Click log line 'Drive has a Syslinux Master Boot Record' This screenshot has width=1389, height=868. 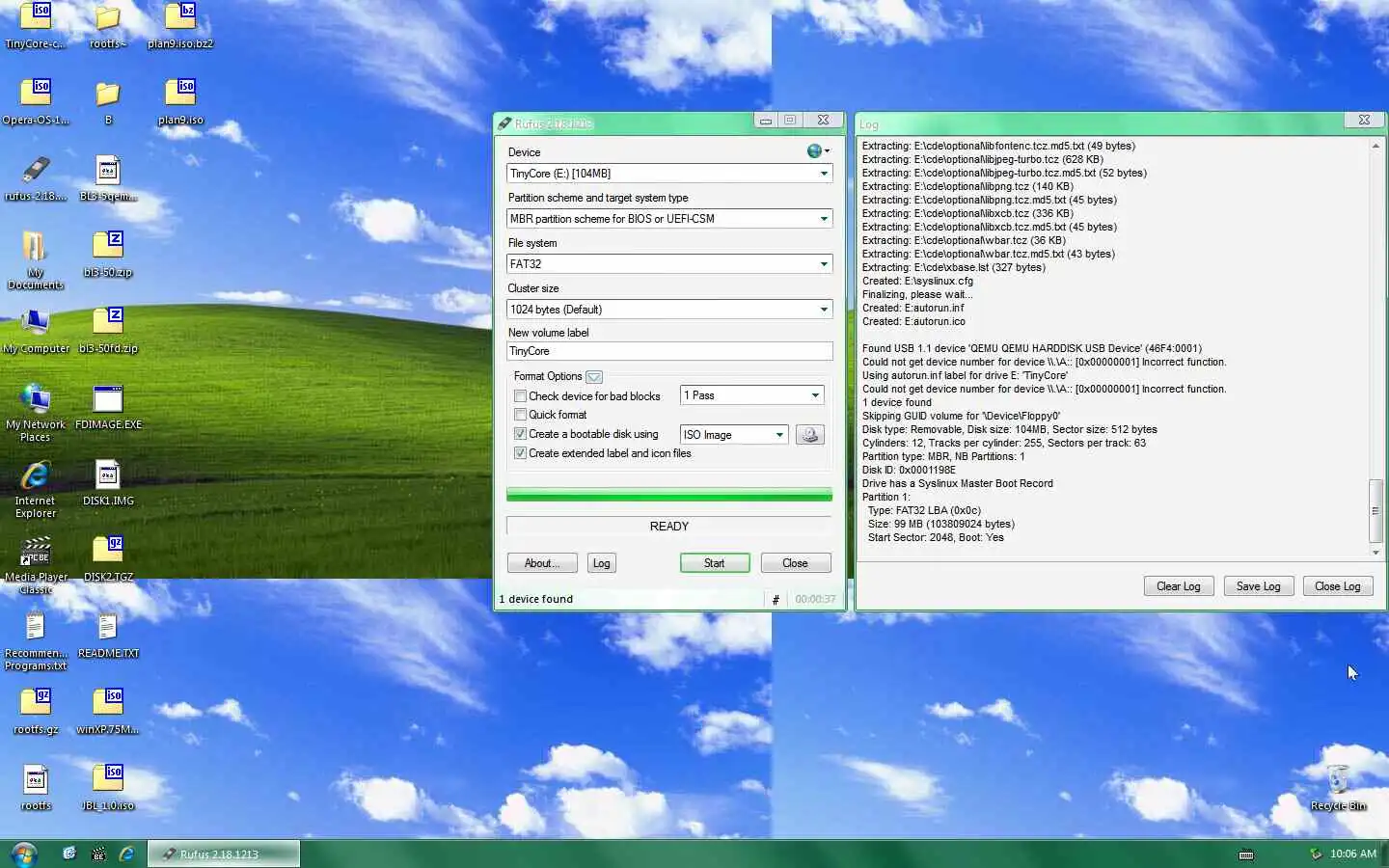[x=958, y=484]
